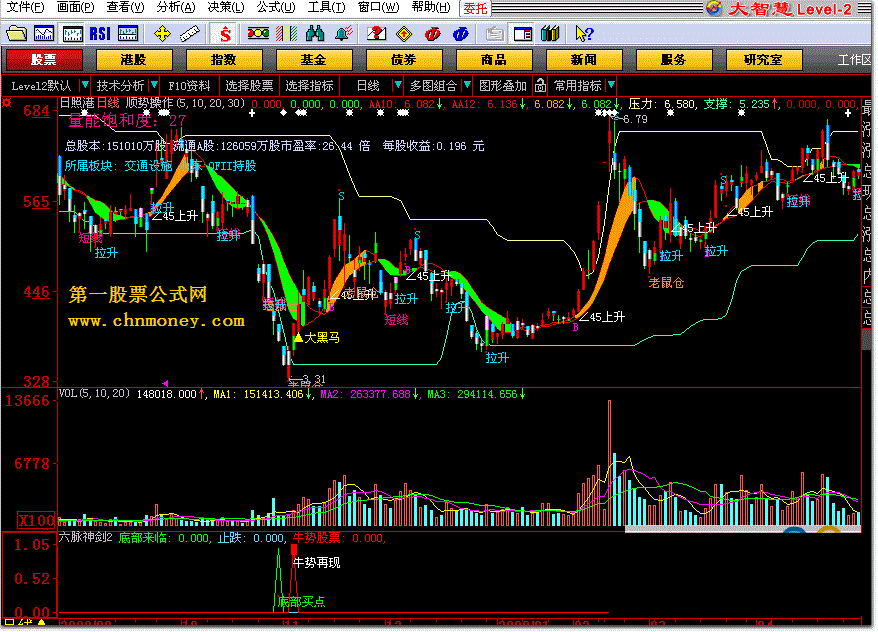Open the books library icon

click(x=550, y=34)
